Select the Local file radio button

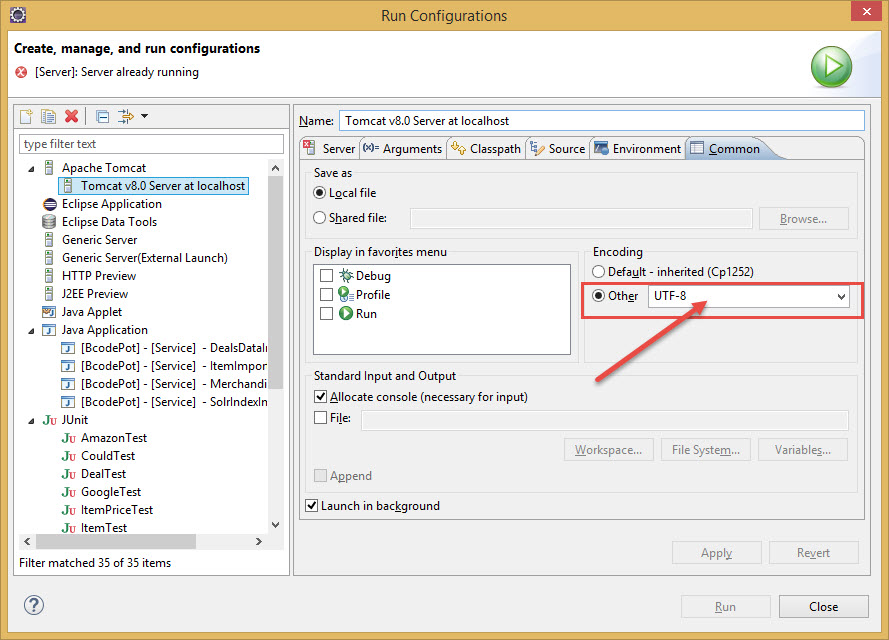tap(320, 193)
